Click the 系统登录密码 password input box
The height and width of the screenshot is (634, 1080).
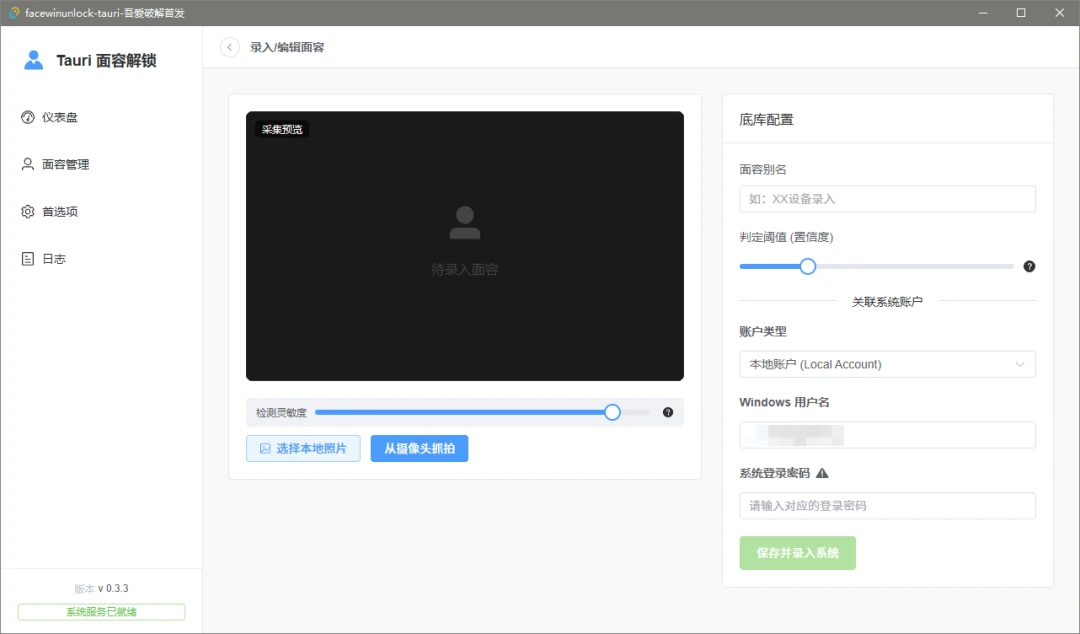pyautogui.click(x=887, y=506)
